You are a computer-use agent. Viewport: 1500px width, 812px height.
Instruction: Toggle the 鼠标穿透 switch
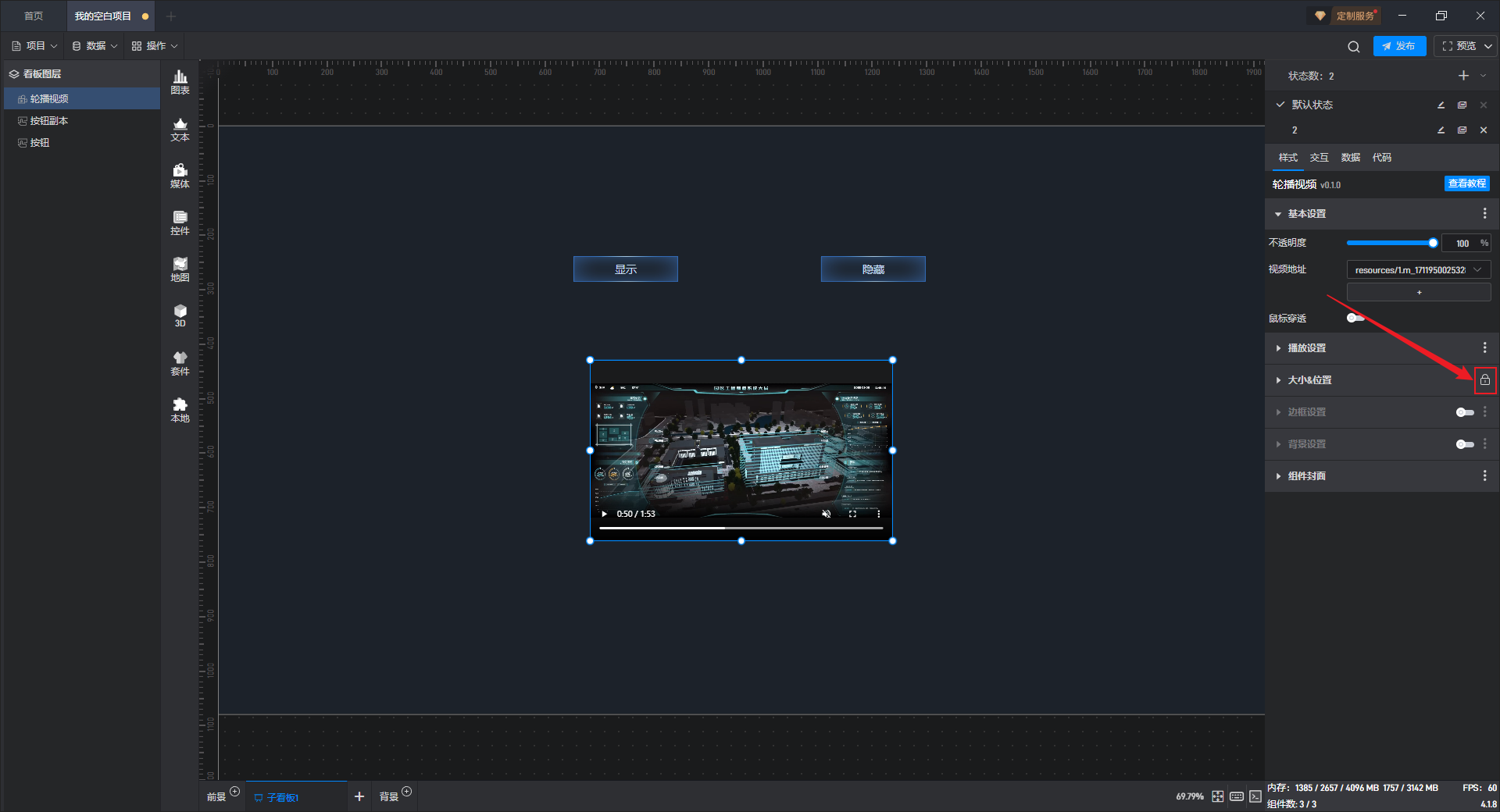pyautogui.click(x=1355, y=318)
